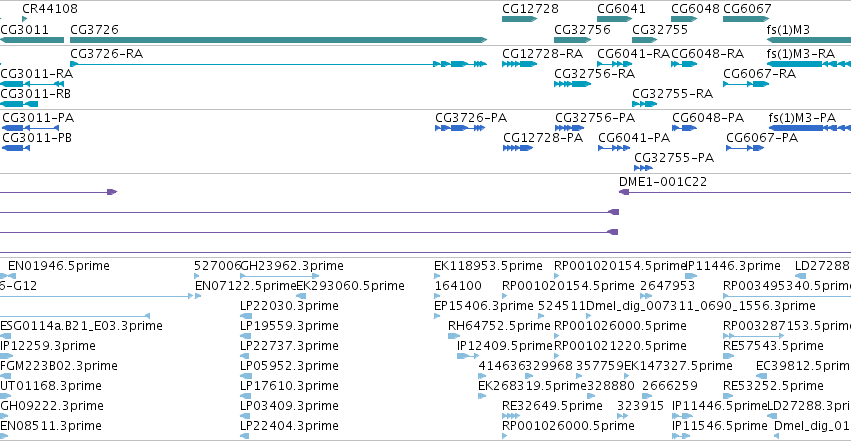Open gene CG3726 in the gene track
This screenshot has width=851, height=441.
94,29
